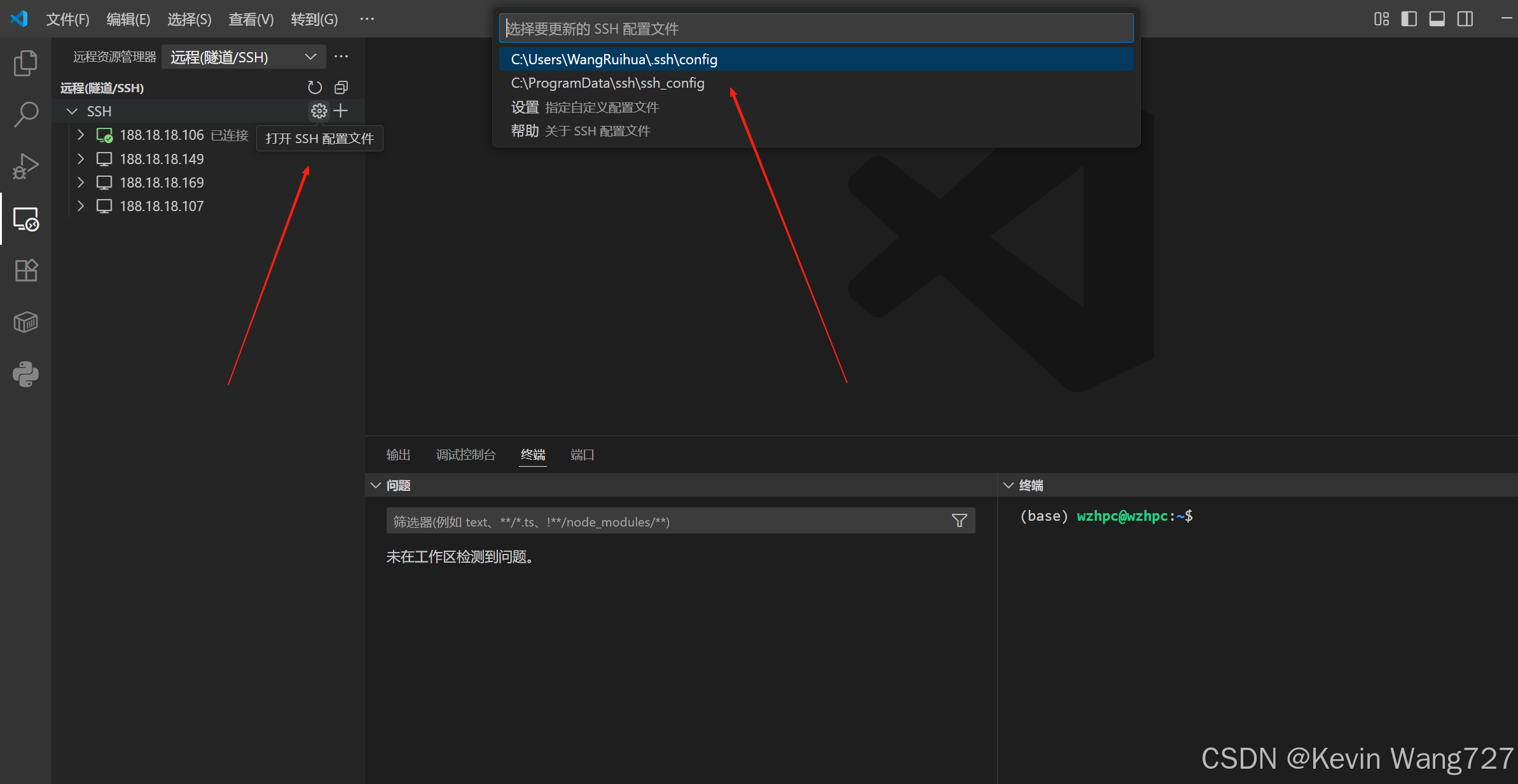Select 帮助 about SSH config files
Screen dimensions: 1518x784
pyautogui.click(x=816, y=131)
